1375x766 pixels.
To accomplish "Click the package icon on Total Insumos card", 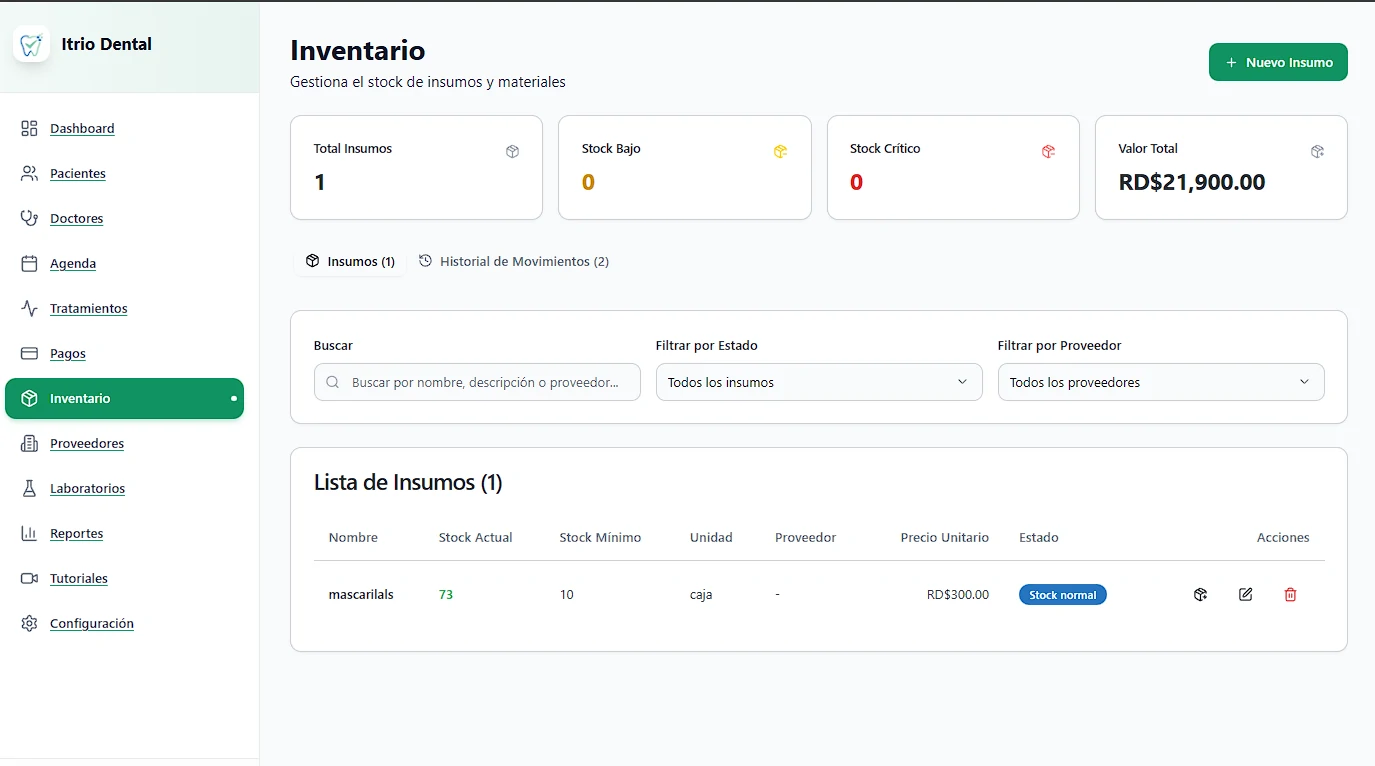I will point(512,151).
